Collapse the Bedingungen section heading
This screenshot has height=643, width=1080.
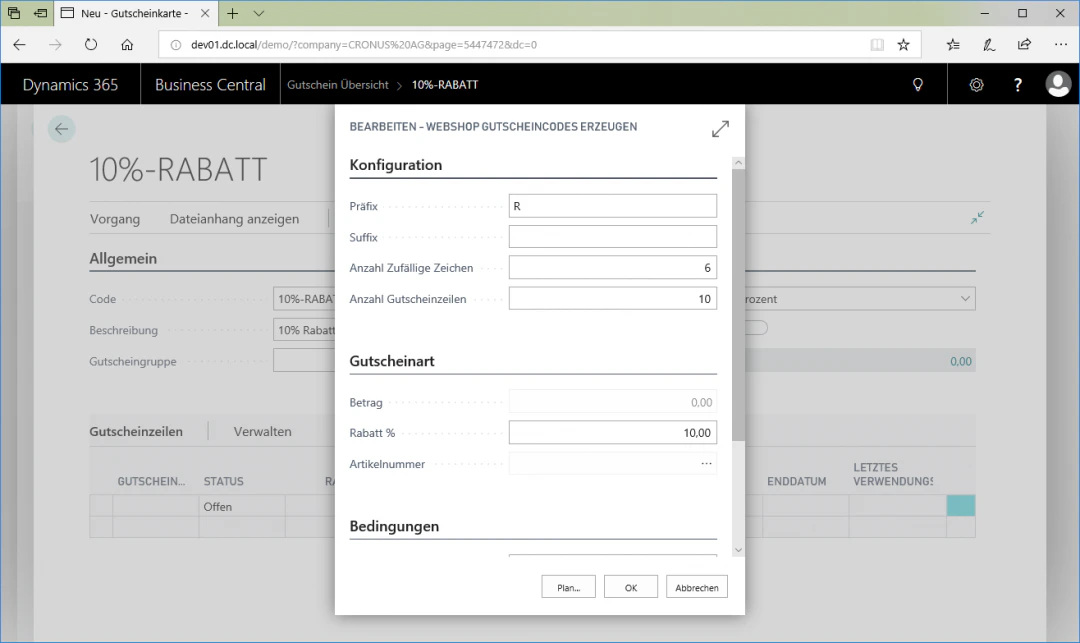tap(394, 526)
